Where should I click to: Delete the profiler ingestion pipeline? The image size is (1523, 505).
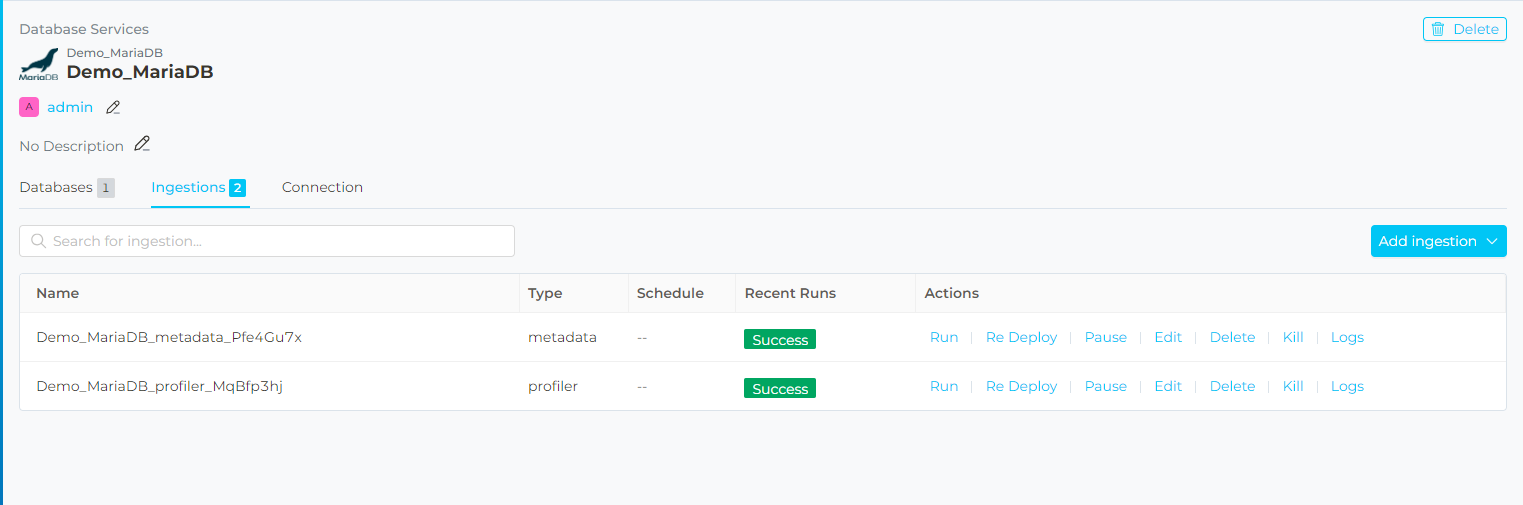pyautogui.click(x=1232, y=386)
